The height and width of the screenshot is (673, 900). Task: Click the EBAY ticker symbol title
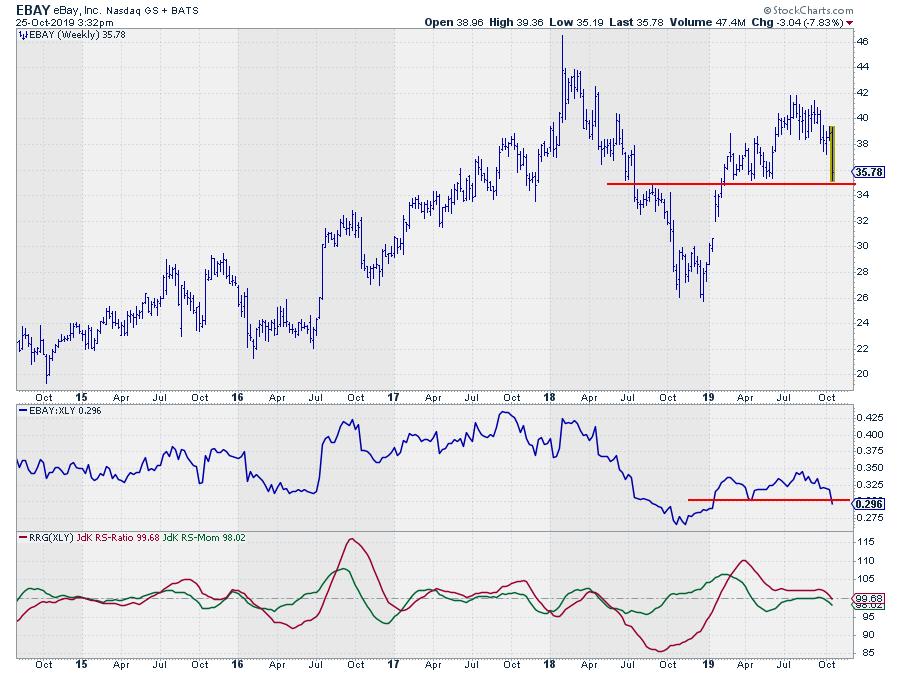[x=32, y=7]
